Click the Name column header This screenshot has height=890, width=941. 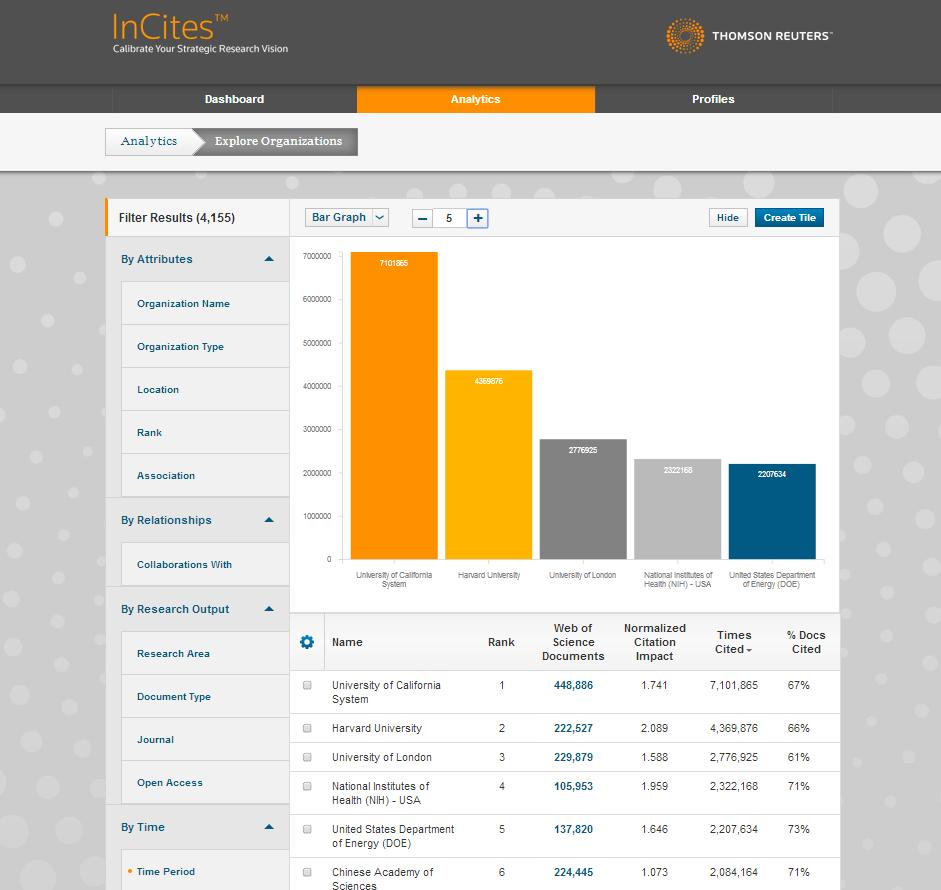347,642
